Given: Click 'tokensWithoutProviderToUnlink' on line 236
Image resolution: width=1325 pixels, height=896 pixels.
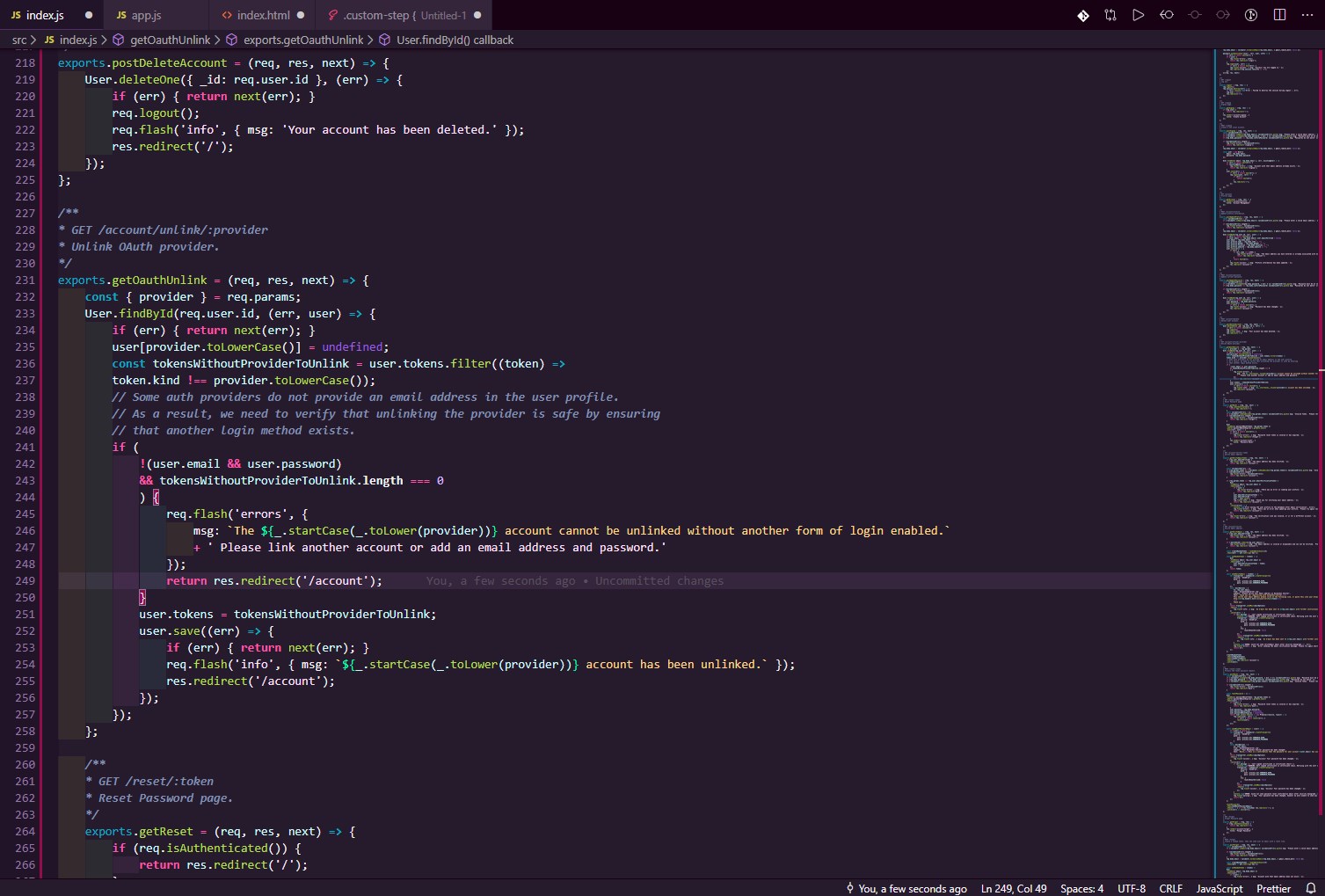Looking at the screenshot, I should [251, 363].
